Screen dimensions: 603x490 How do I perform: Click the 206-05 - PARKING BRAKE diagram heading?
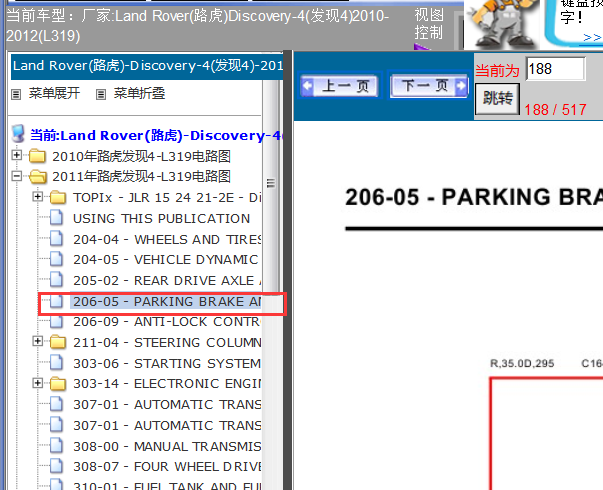point(474,197)
